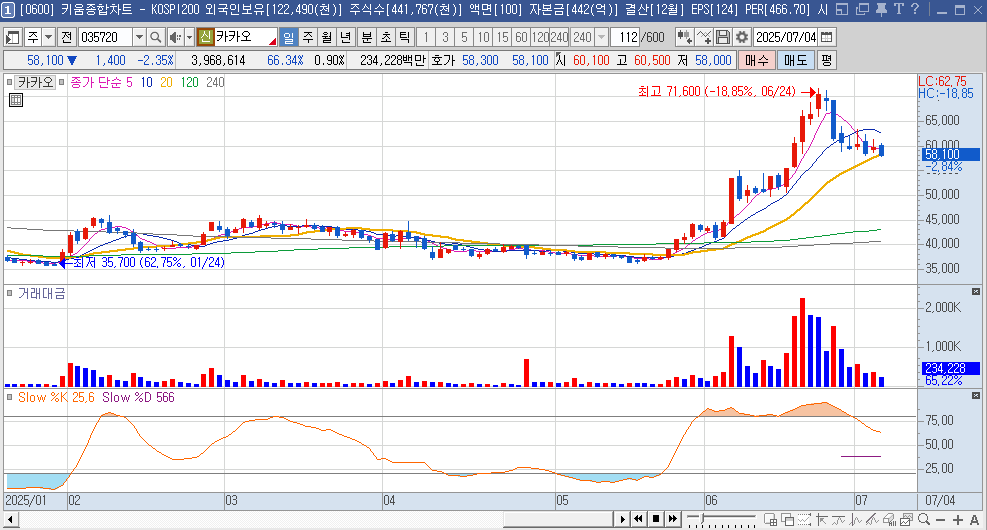Add line overlay indicator icon

coord(704,37)
